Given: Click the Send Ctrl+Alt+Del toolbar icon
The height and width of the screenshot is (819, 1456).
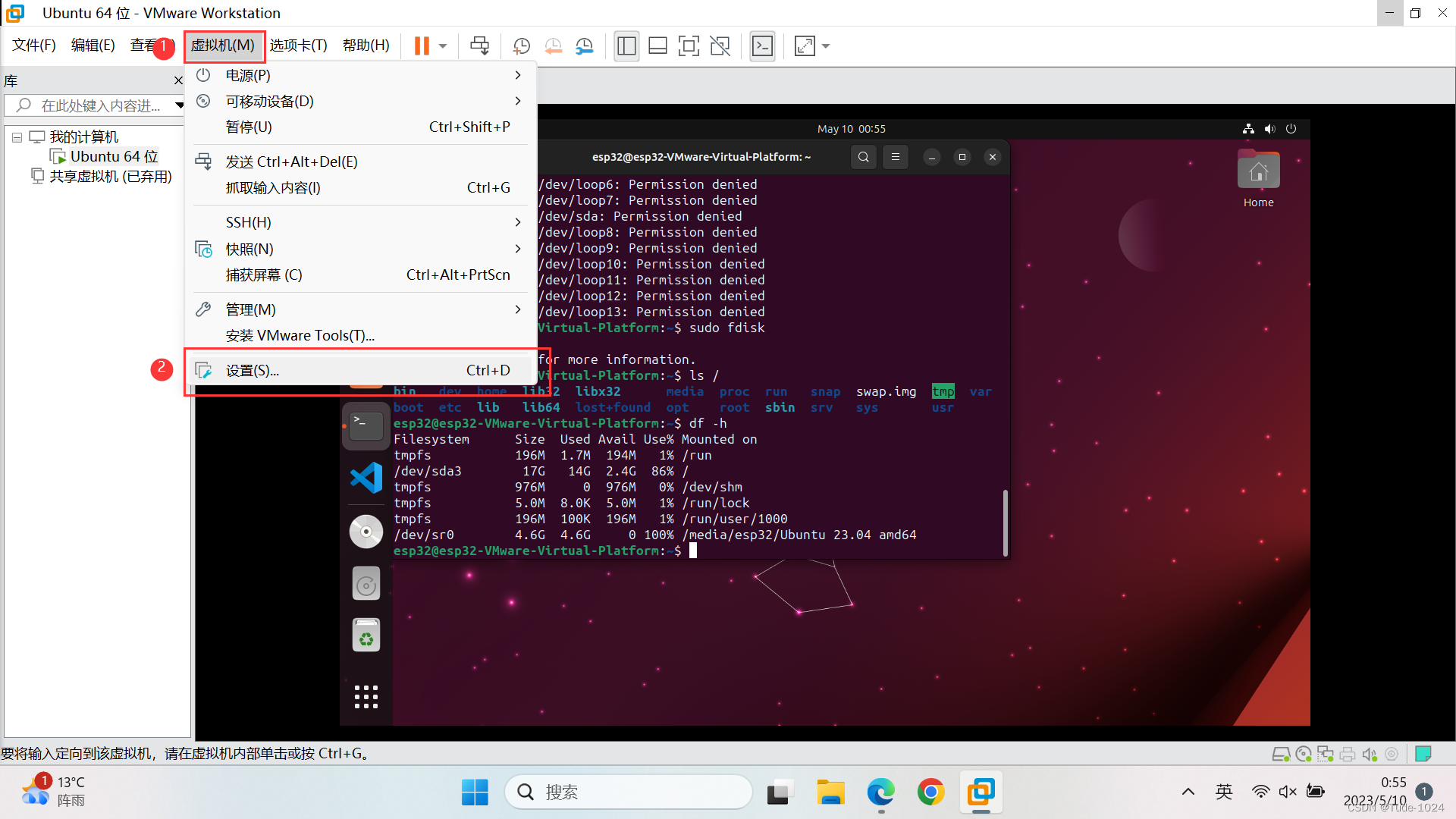Looking at the screenshot, I should pos(479,45).
